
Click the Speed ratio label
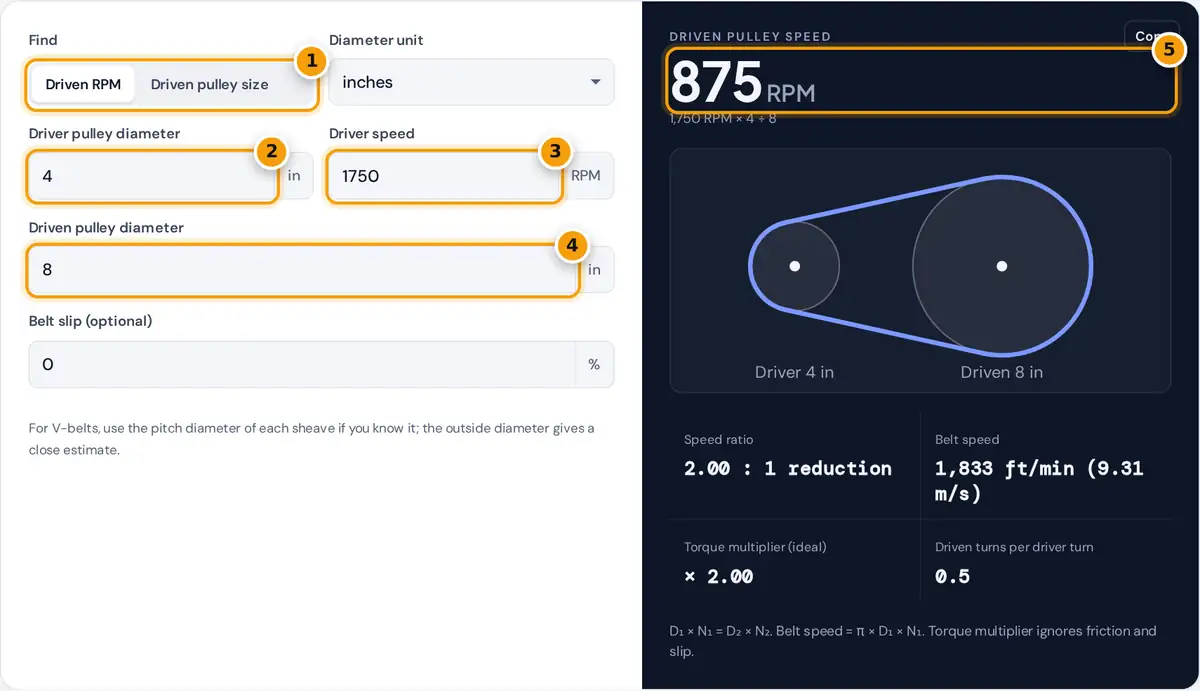coord(718,439)
